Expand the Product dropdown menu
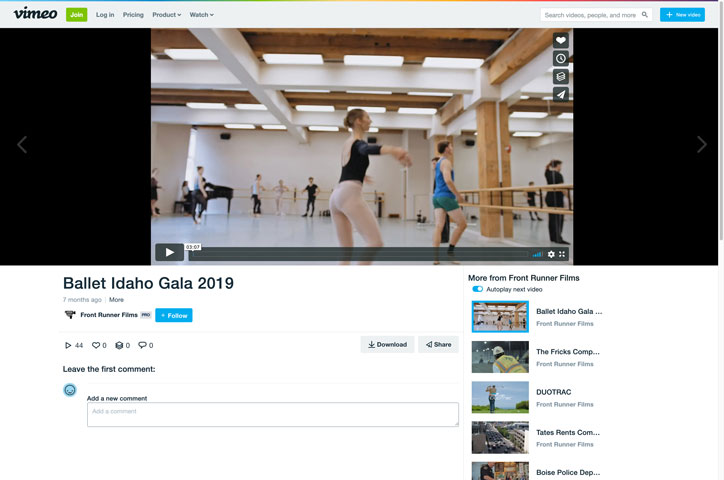 click(x=167, y=15)
